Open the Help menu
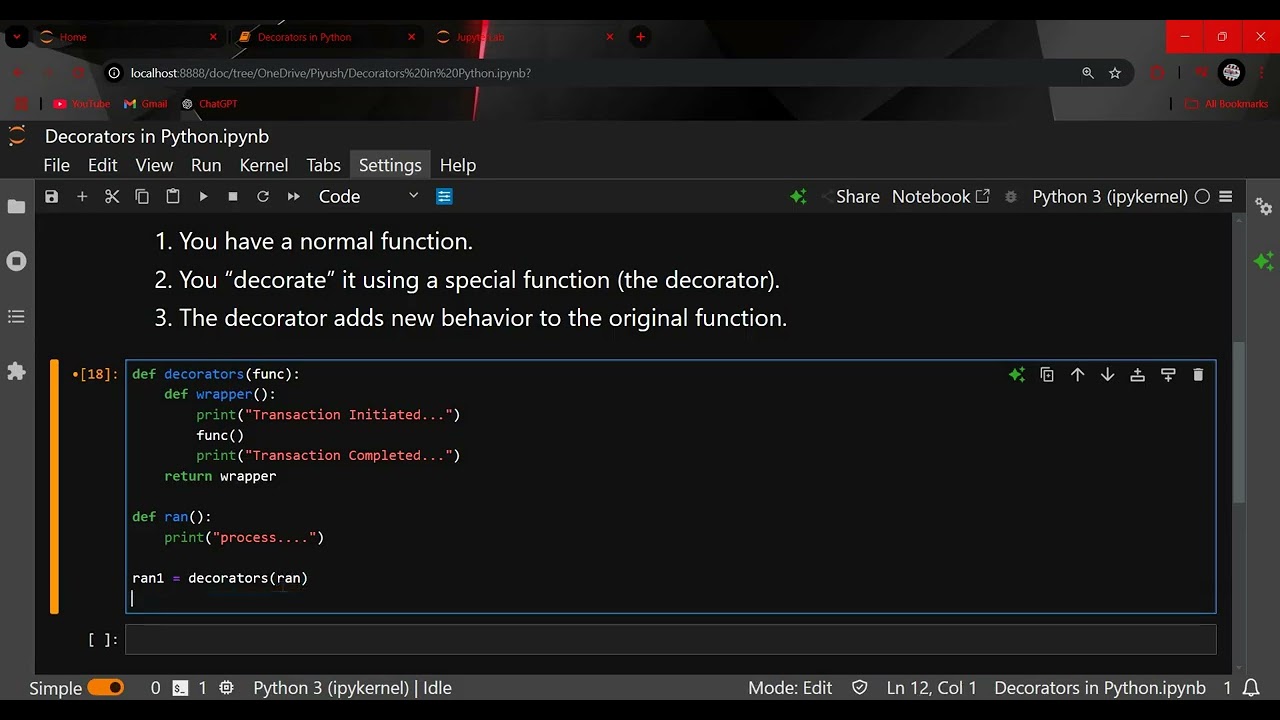Image resolution: width=1280 pixels, height=720 pixels. (458, 165)
